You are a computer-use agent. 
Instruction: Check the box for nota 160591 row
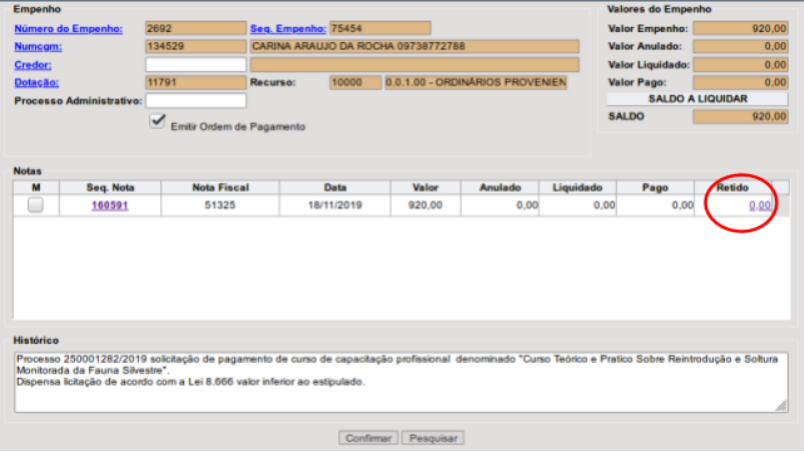click(x=35, y=205)
